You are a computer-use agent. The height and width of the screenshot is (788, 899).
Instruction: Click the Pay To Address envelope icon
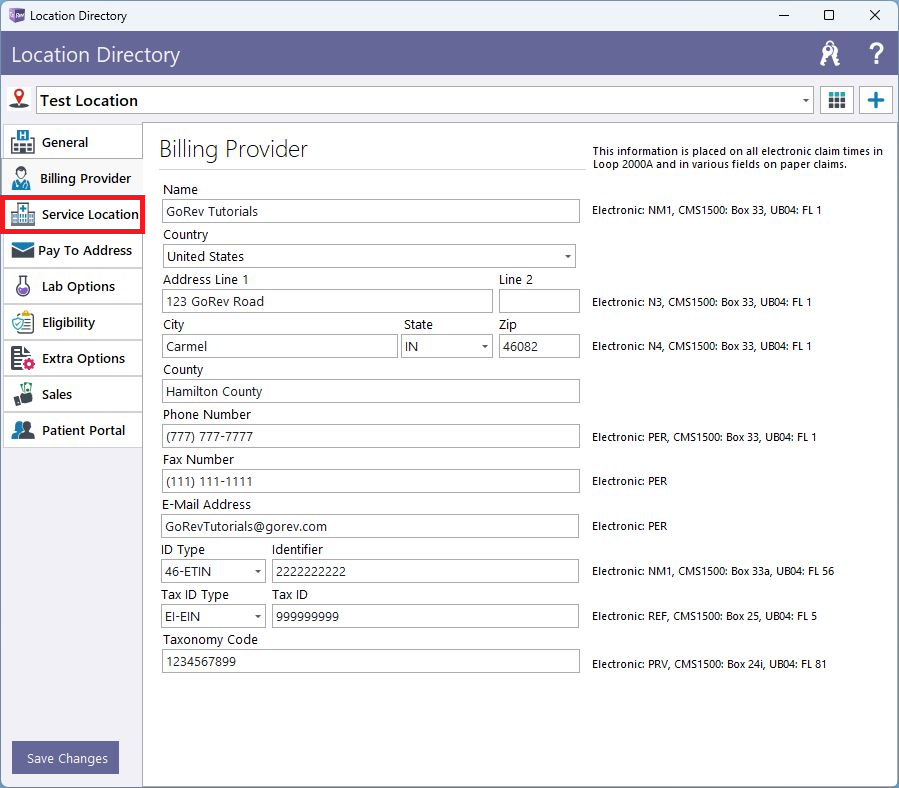[x=22, y=250]
